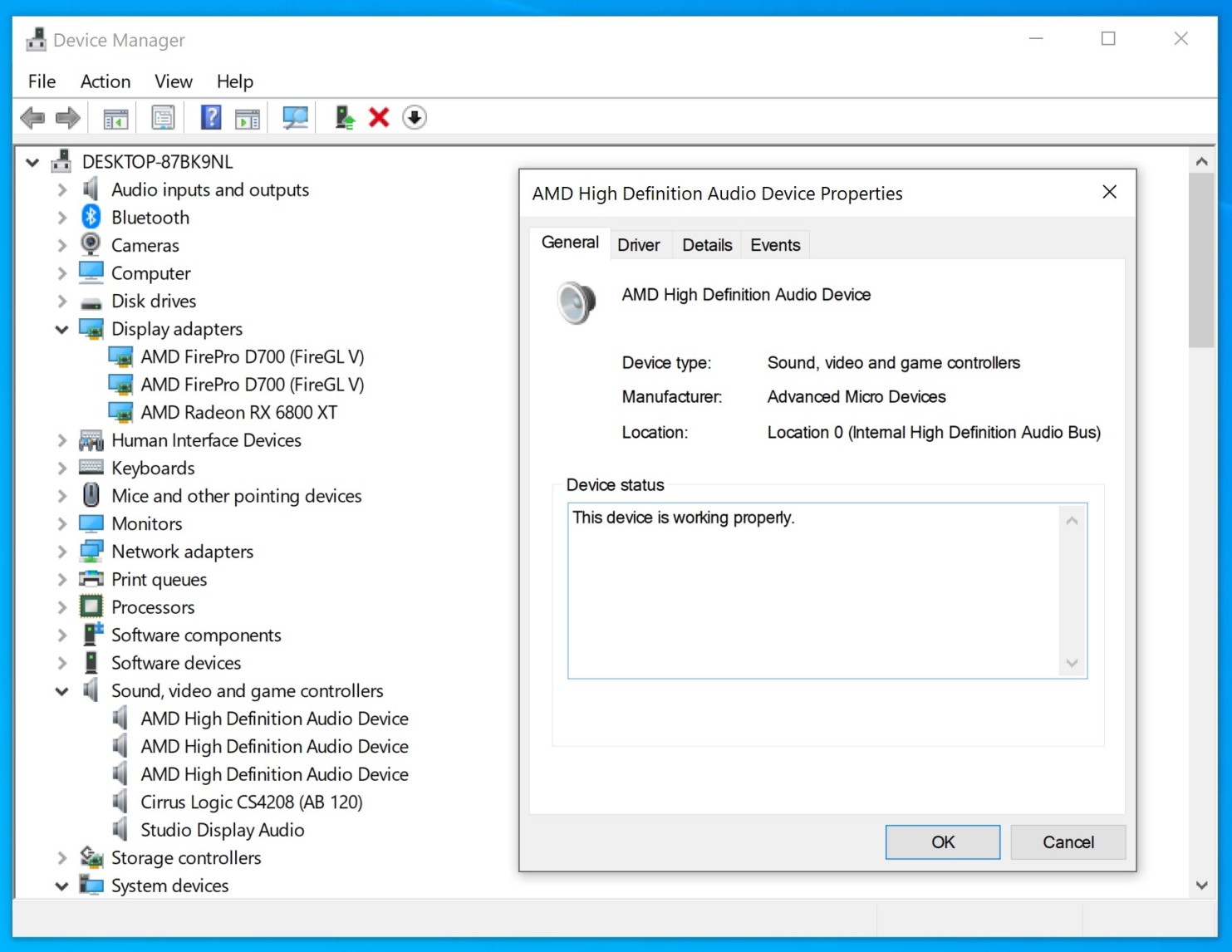The width and height of the screenshot is (1232, 952).
Task: Click Device Manager title bar icon
Action: tap(36, 40)
